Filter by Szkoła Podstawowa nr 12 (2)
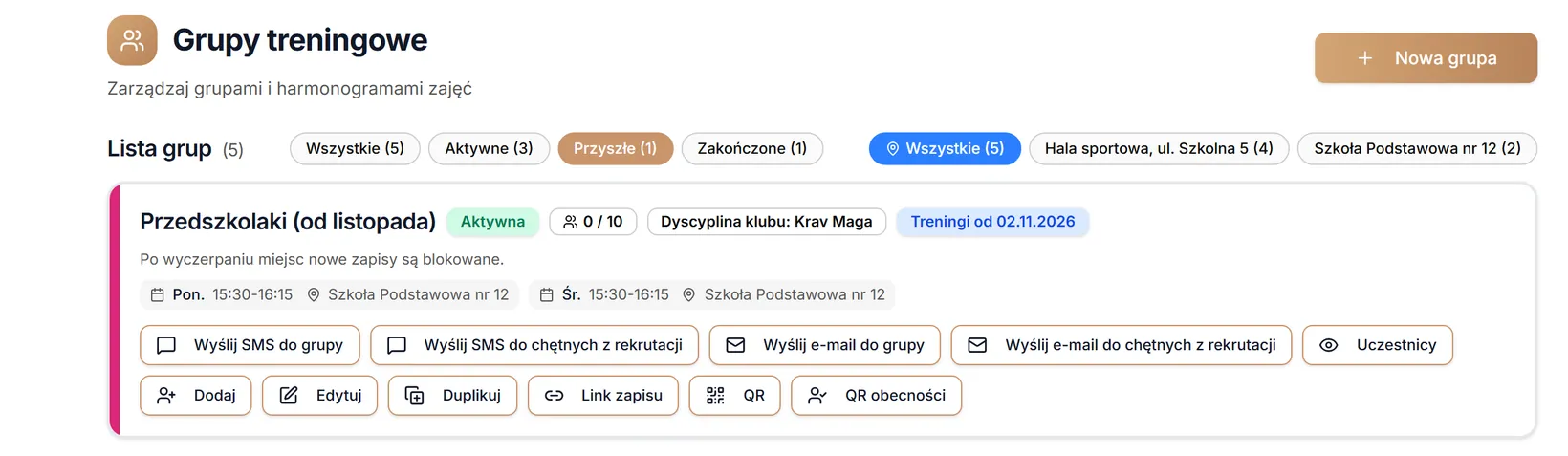 1417,148
